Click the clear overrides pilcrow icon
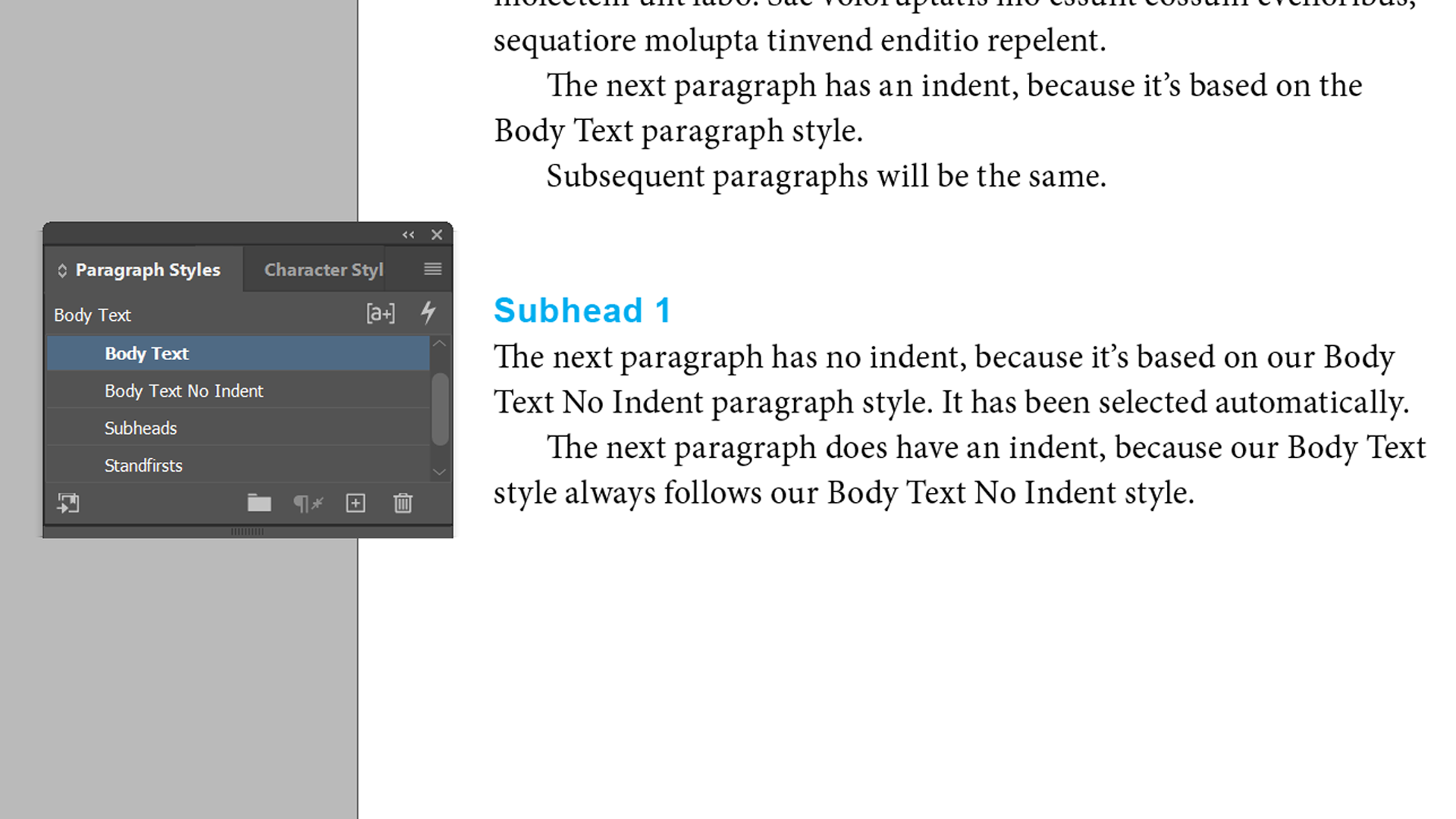This screenshot has height=819, width=1456. tap(308, 503)
